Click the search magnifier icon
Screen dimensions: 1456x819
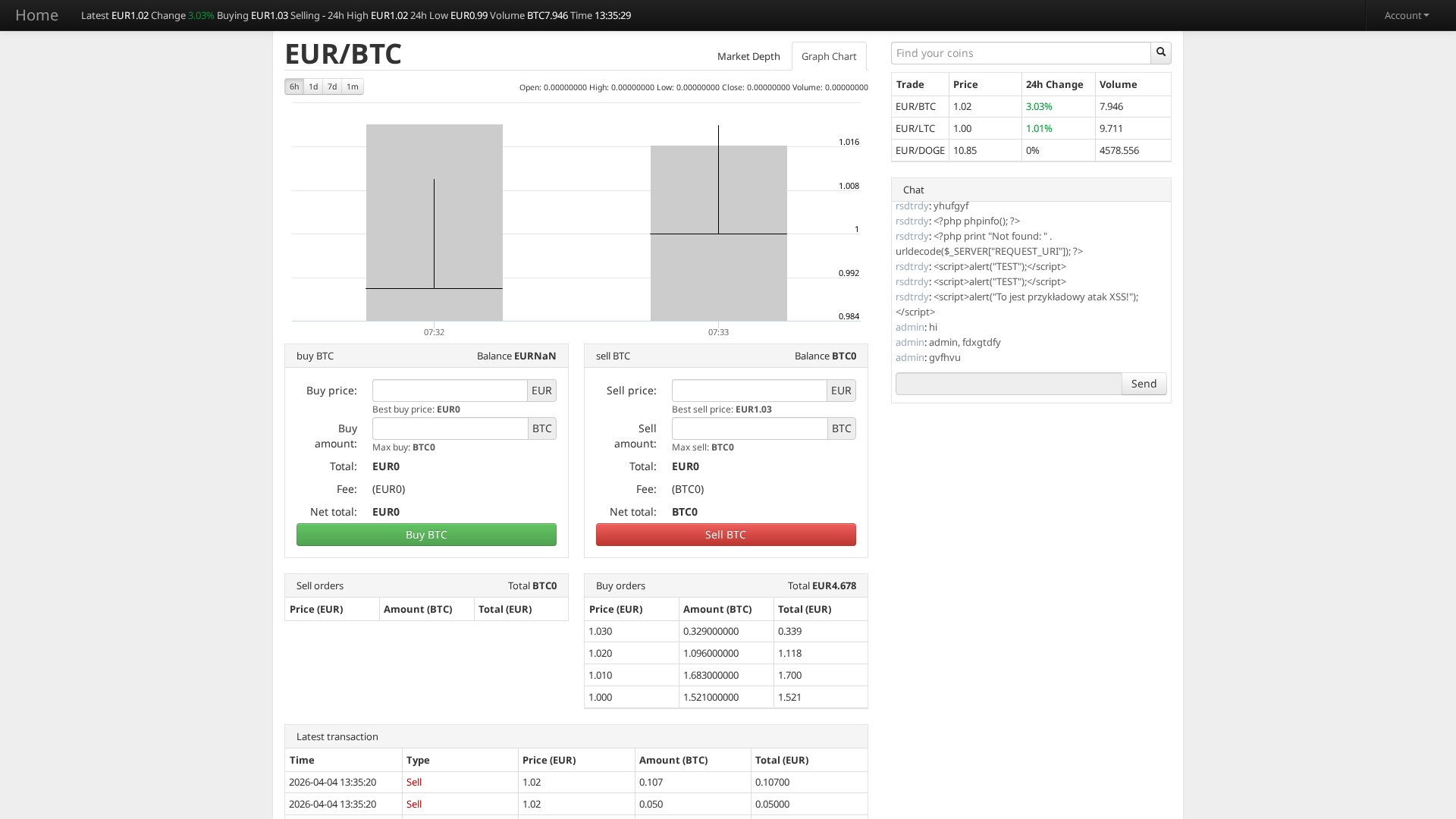(x=1160, y=52)
